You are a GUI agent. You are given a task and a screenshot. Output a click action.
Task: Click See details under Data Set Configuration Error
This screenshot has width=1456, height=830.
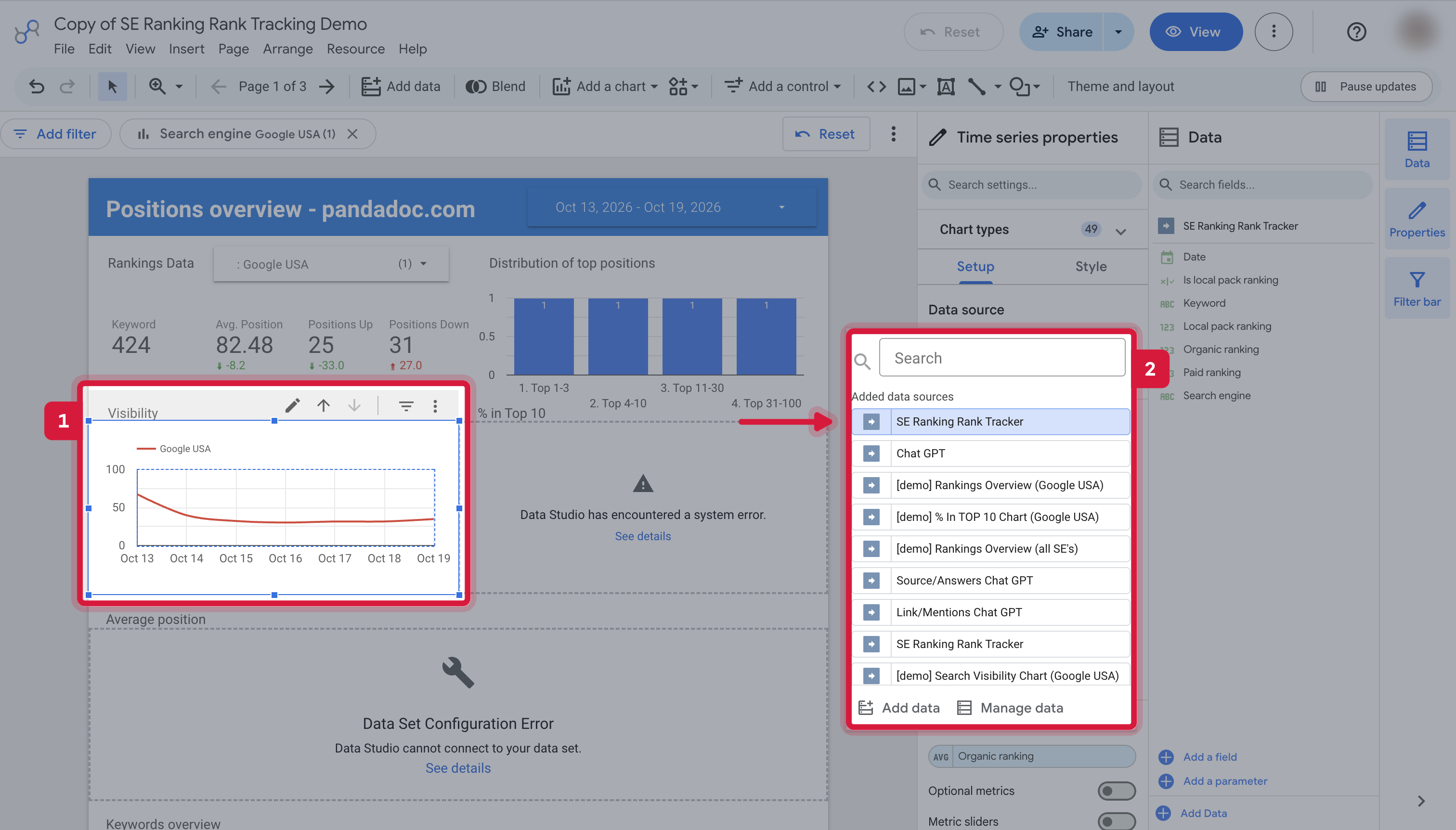tap(458, 768)
